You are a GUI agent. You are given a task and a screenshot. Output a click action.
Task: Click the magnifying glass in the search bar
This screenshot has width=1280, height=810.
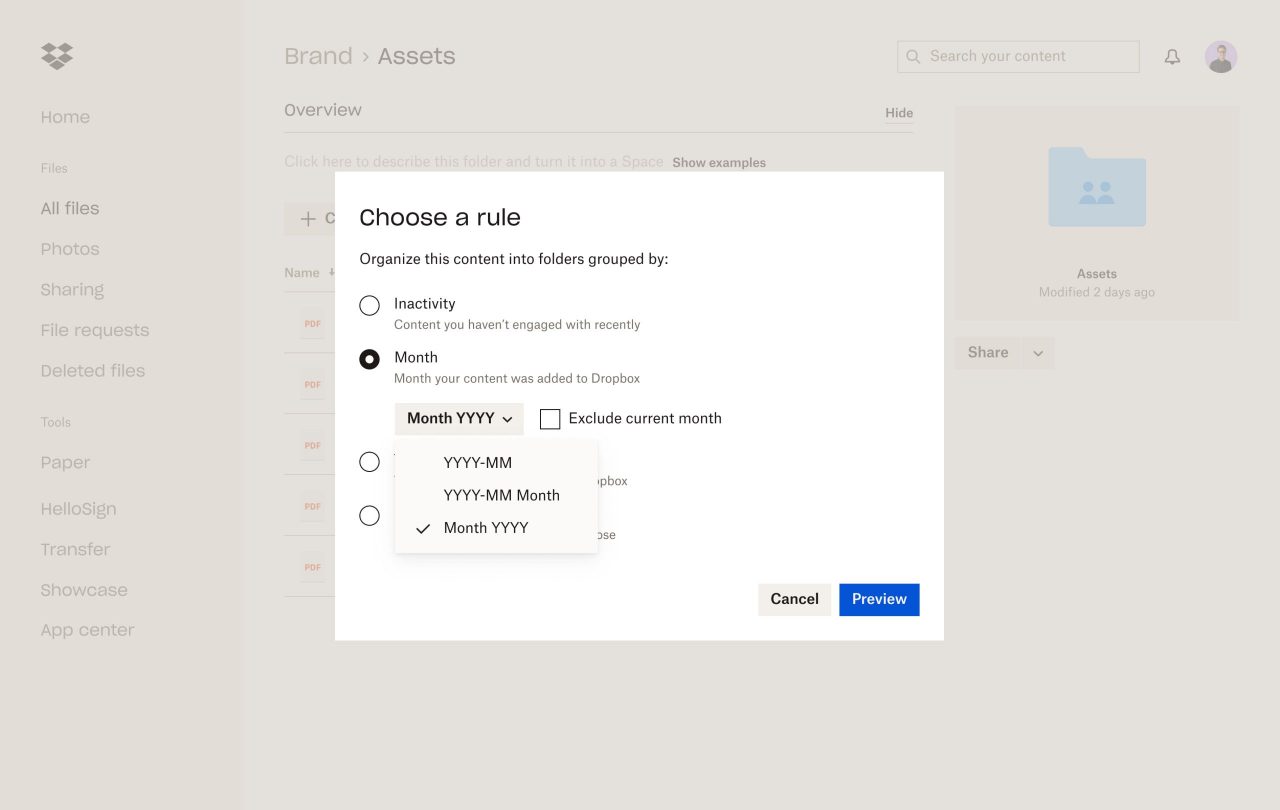click(913, 56)
